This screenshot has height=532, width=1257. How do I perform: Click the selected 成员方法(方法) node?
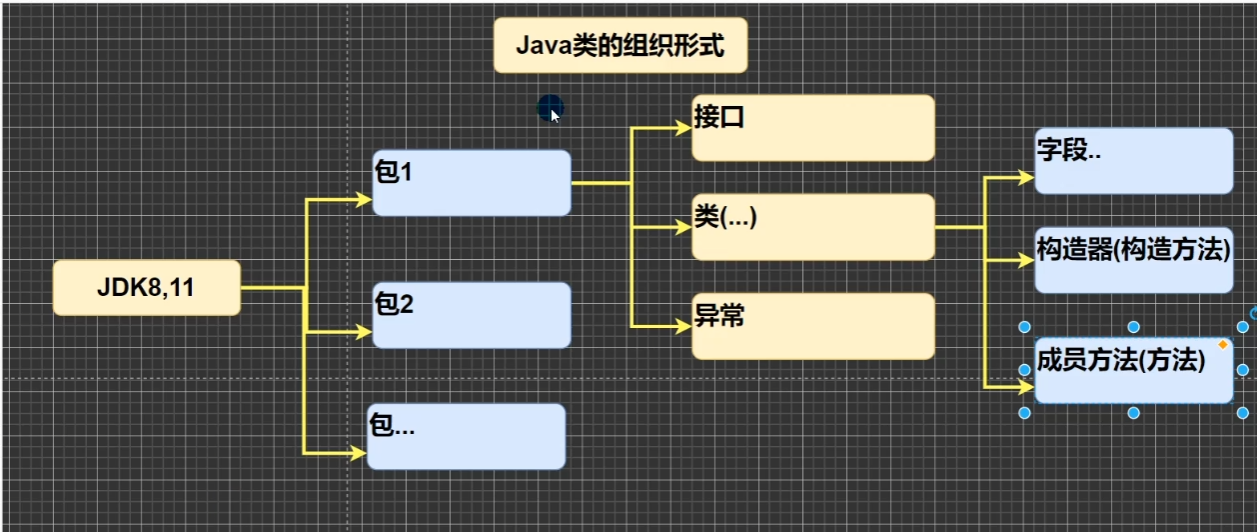pyautogui.click(x=1134, y=370)
